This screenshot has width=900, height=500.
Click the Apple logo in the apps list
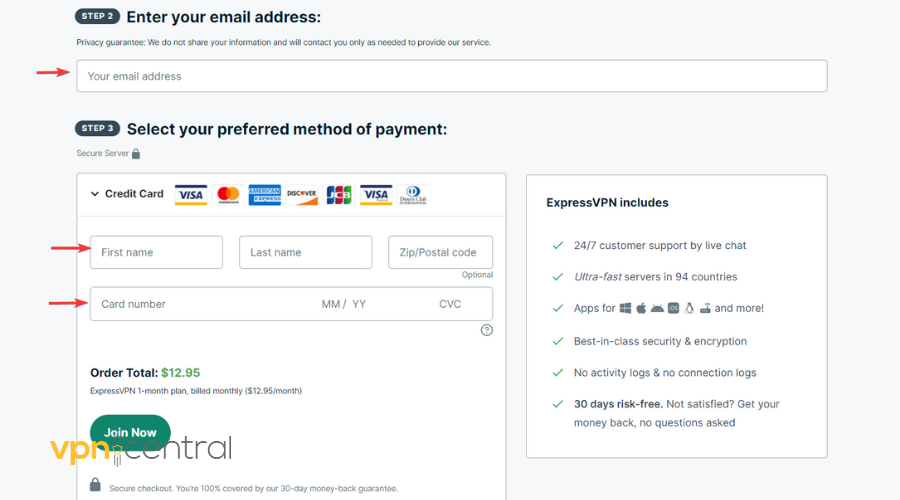(x=642, y=308)
